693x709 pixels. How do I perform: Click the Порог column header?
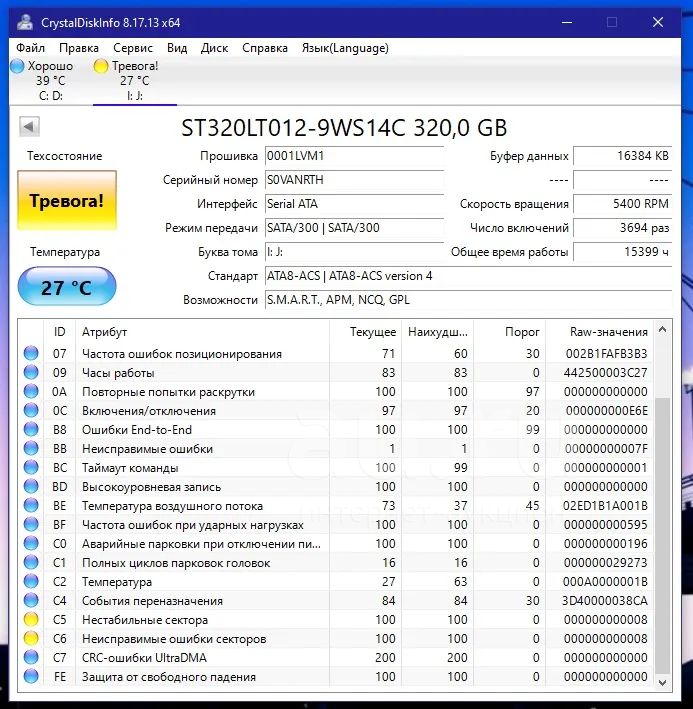click(x=509, y=332)
